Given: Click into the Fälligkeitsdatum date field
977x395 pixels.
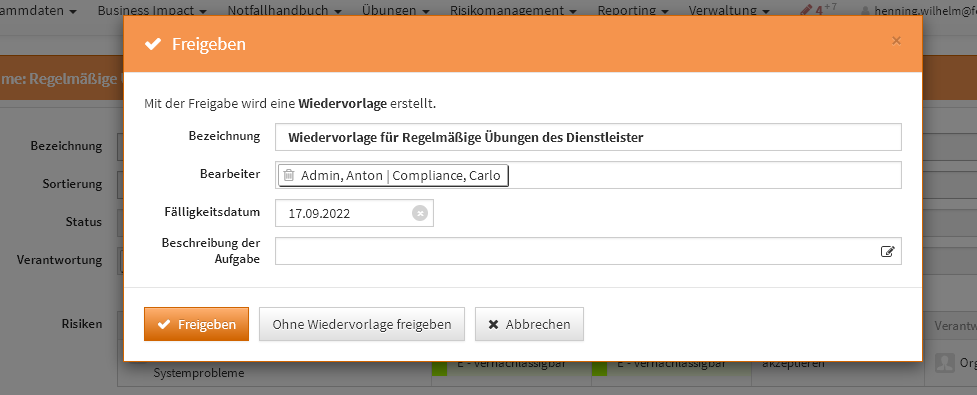Looking at the screenshot, I should [354, 213].
